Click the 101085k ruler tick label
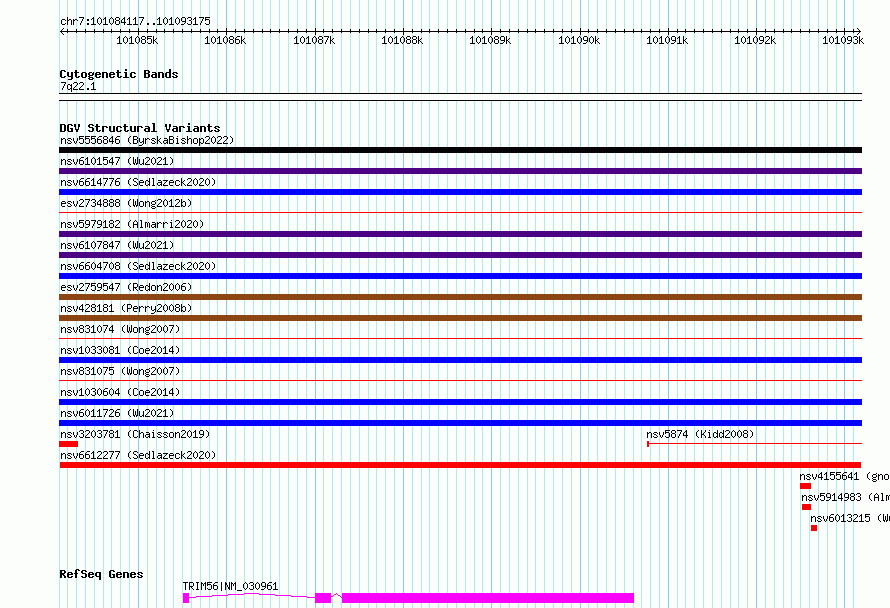The image size is (890, 608). pos(137,40)
